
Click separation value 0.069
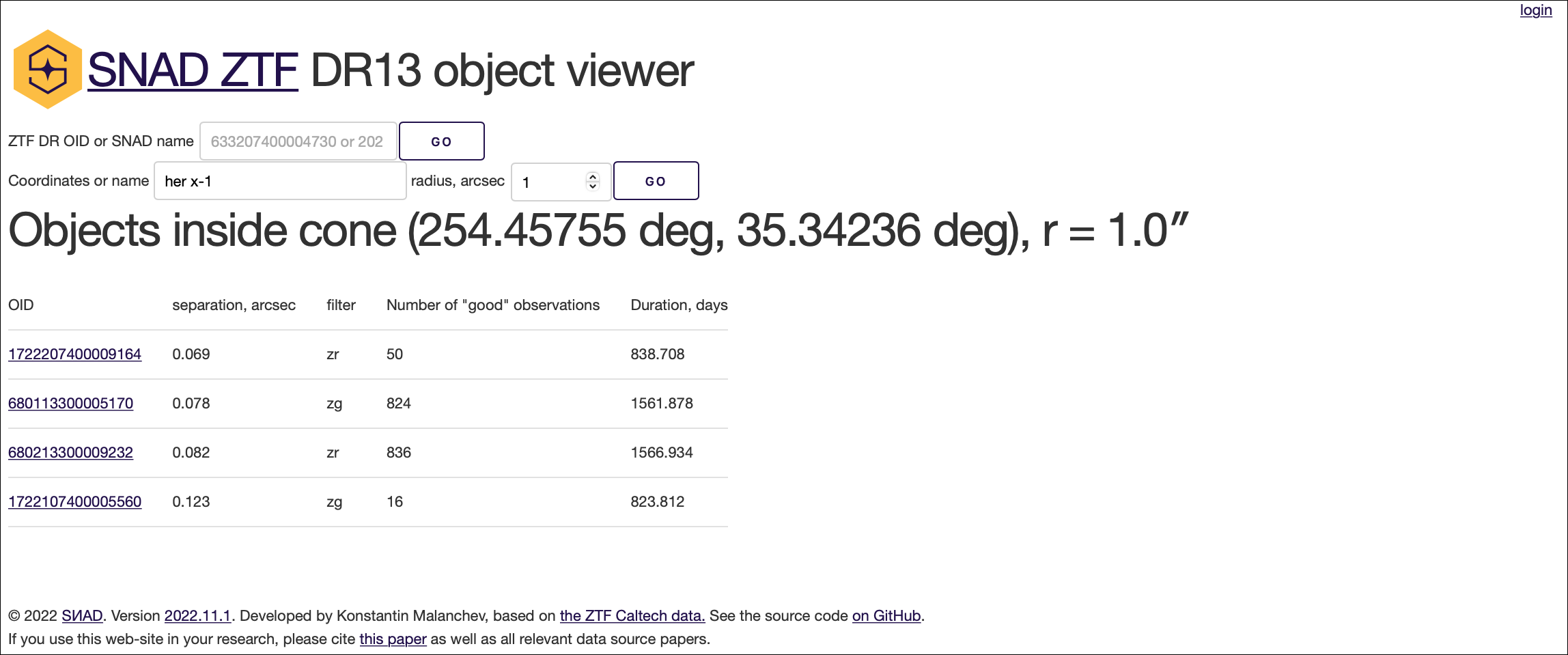click(x=191, y=354)
